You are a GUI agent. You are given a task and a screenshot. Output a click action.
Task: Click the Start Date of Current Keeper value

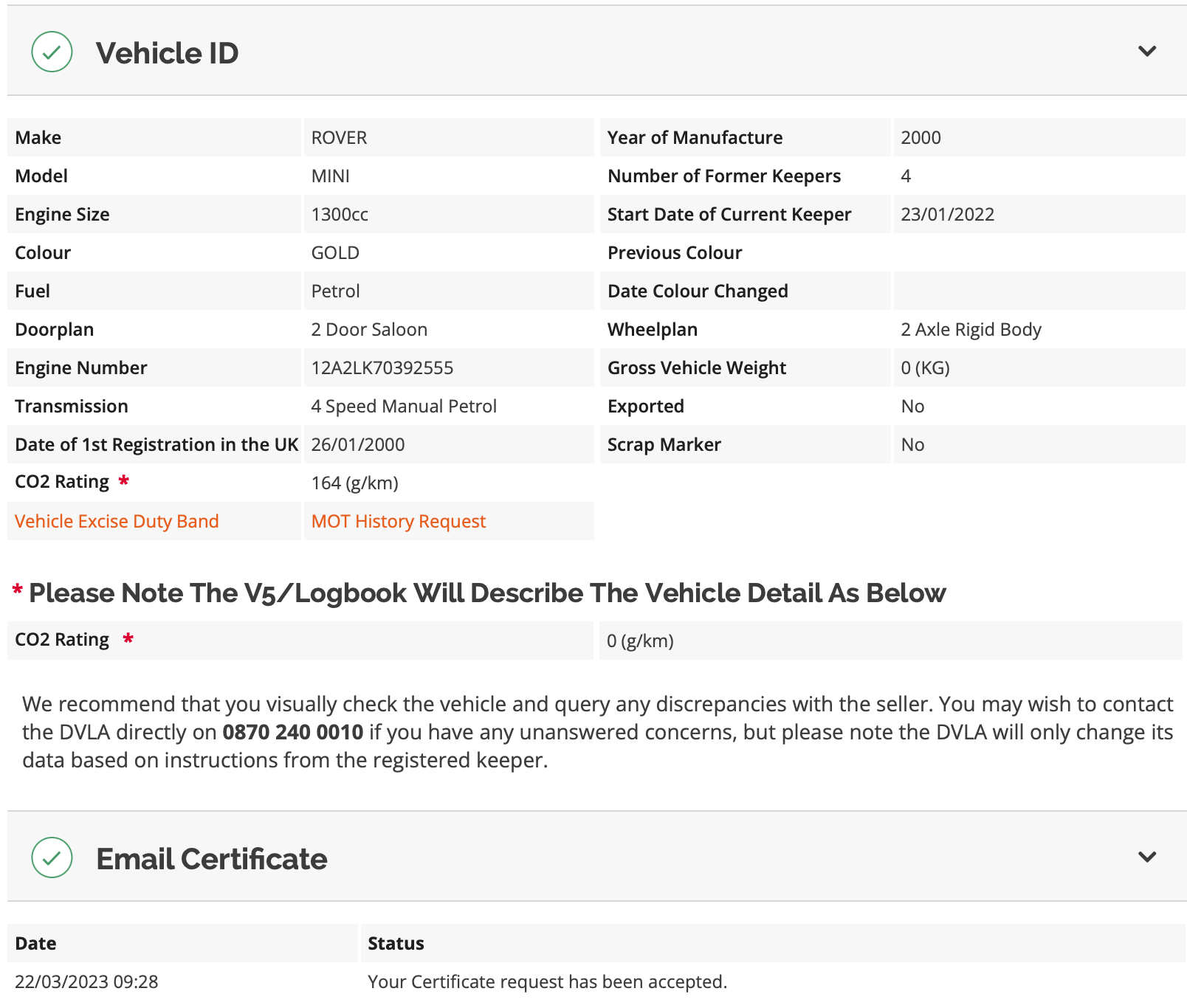click(948, 214)
